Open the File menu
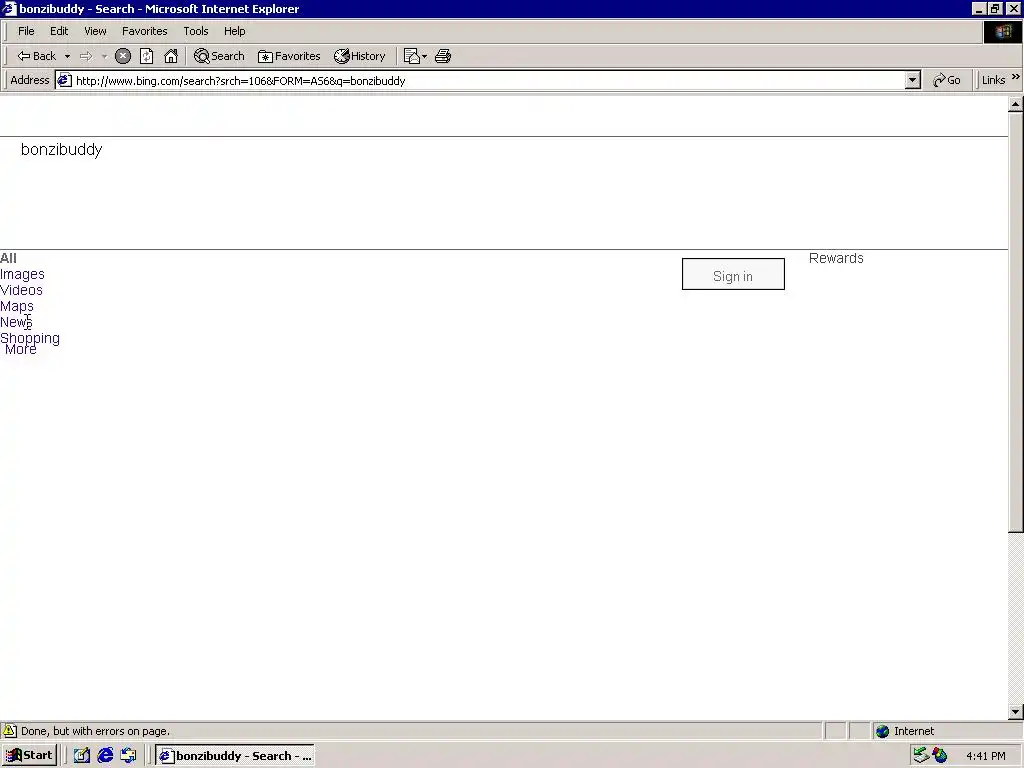Screen dimensions: 1024x768 click(26, 31)
